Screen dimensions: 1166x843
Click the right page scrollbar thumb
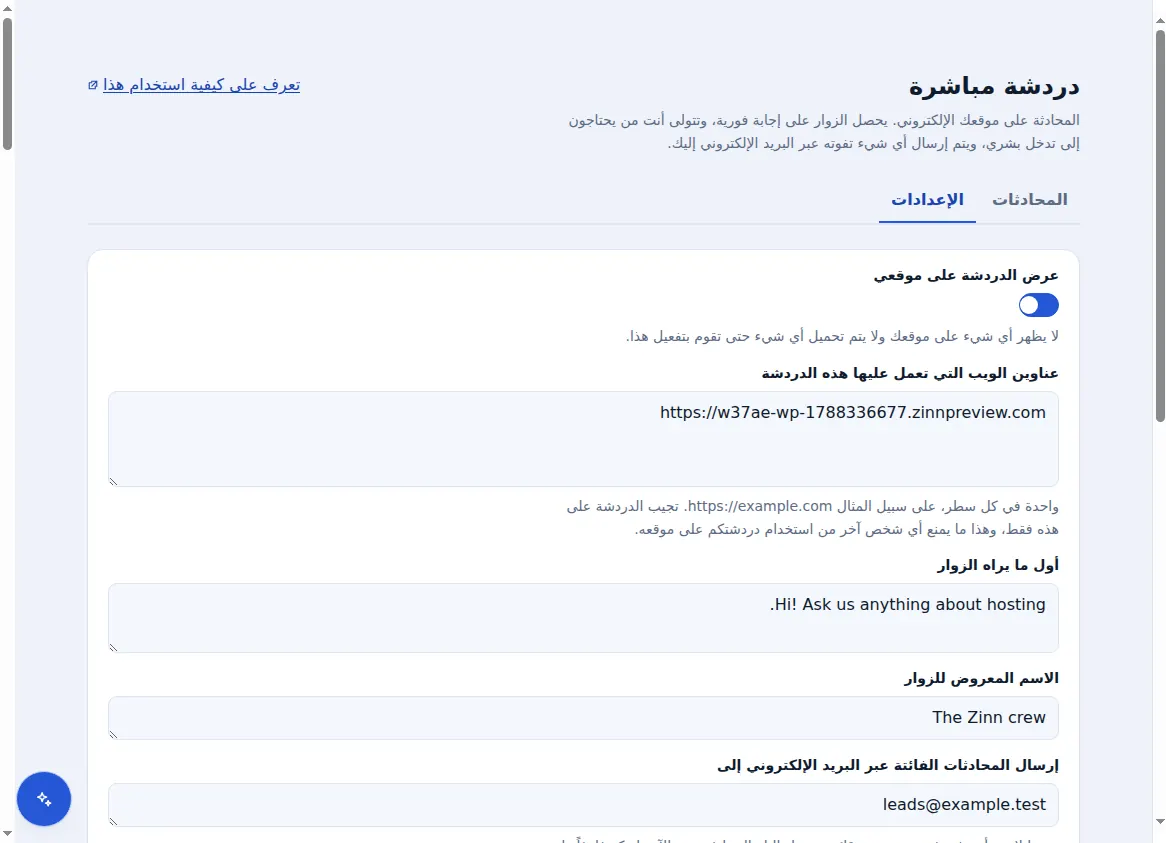tap(1160, 226)
